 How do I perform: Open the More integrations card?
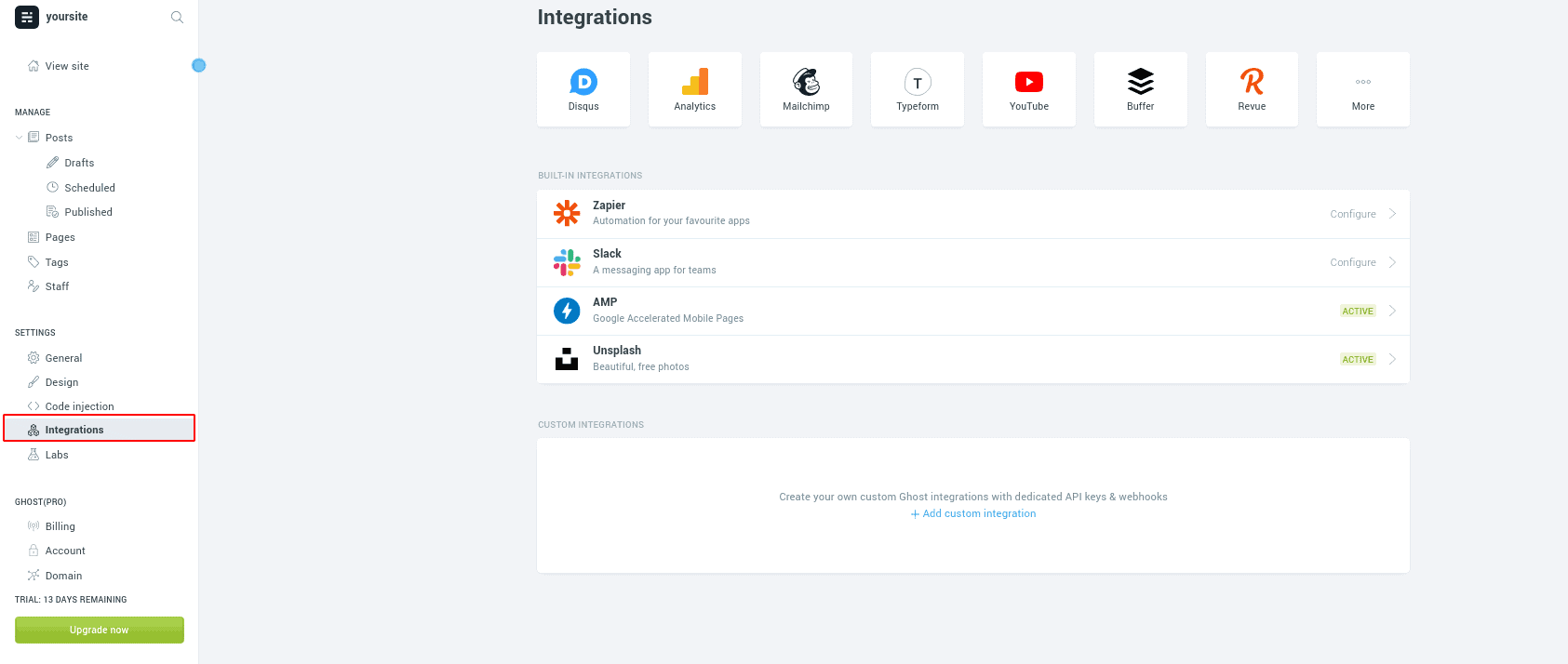1363,89
